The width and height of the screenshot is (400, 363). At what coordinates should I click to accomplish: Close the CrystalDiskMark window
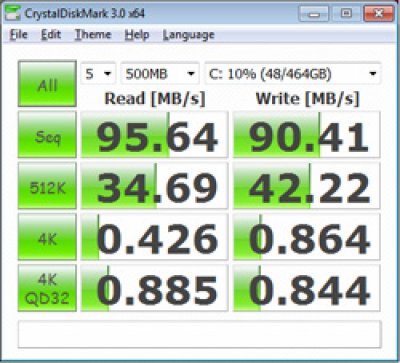click(378, 14)
